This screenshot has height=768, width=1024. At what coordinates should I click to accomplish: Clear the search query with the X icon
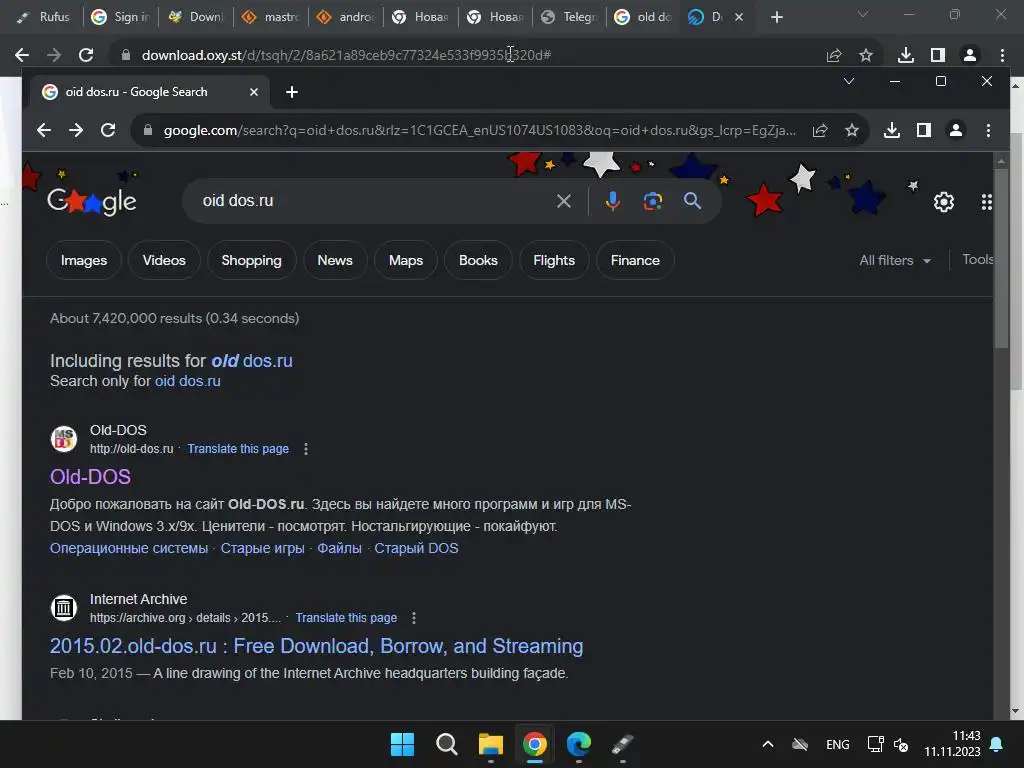point(564,200)
